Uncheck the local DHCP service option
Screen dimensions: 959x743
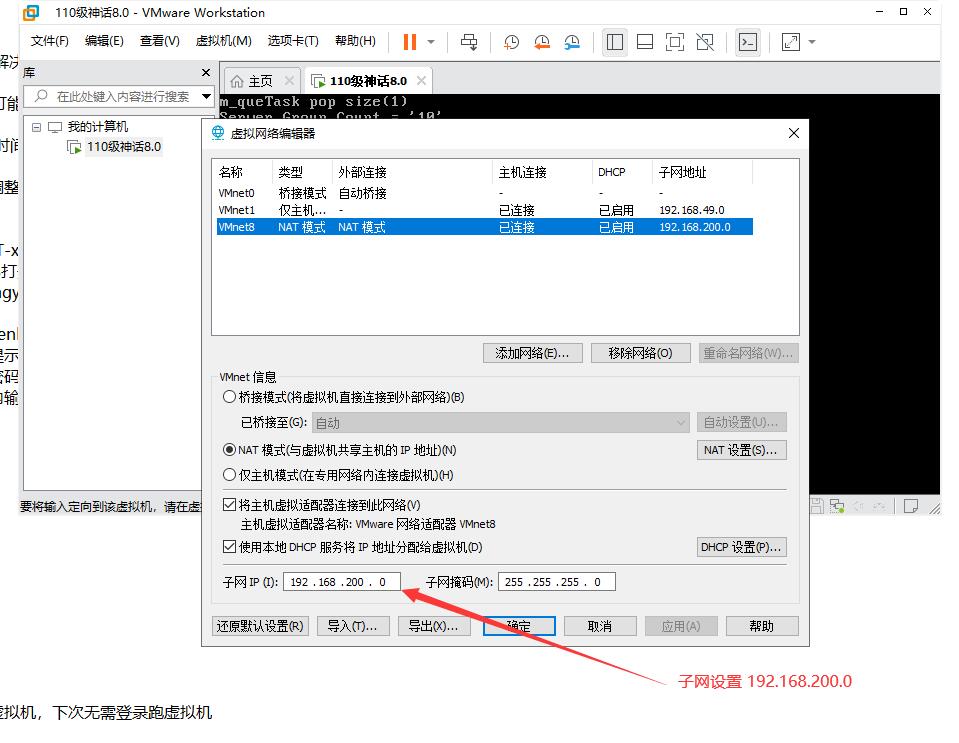[x=229, y=546]
